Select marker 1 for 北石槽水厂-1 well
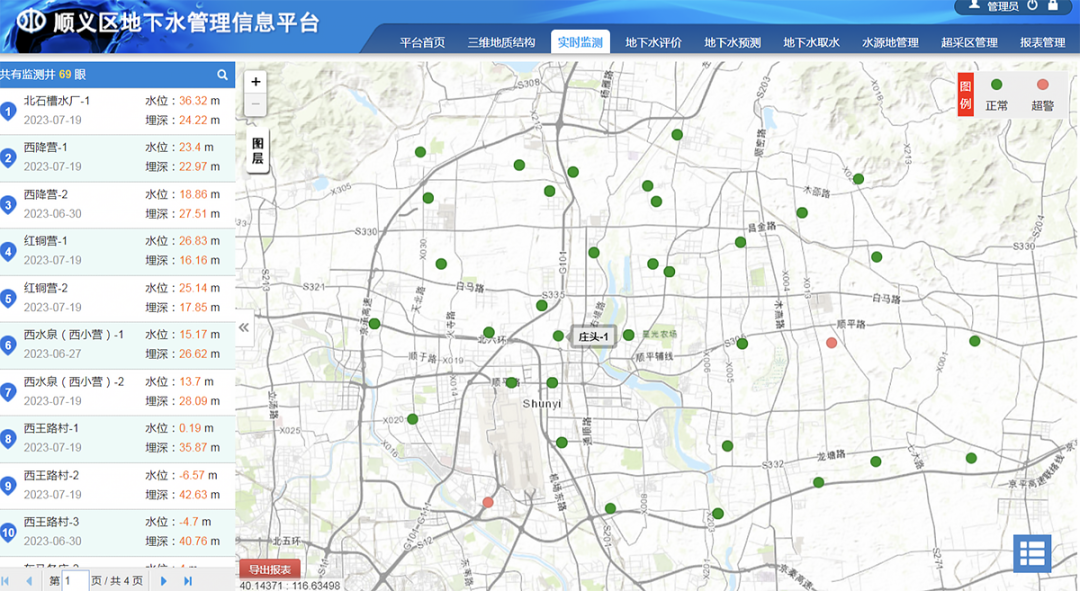The height and width of the screenshot is (591, 1080). (x=8, y=111)
